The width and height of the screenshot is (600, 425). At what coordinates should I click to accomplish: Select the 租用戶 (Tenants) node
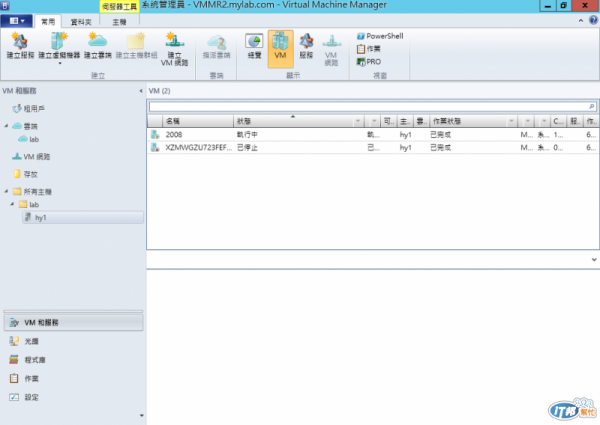click(x=28, y=109)
